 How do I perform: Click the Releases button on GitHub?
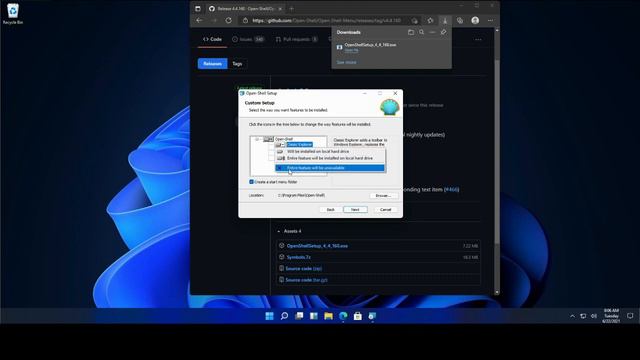[x=212, y=64]
